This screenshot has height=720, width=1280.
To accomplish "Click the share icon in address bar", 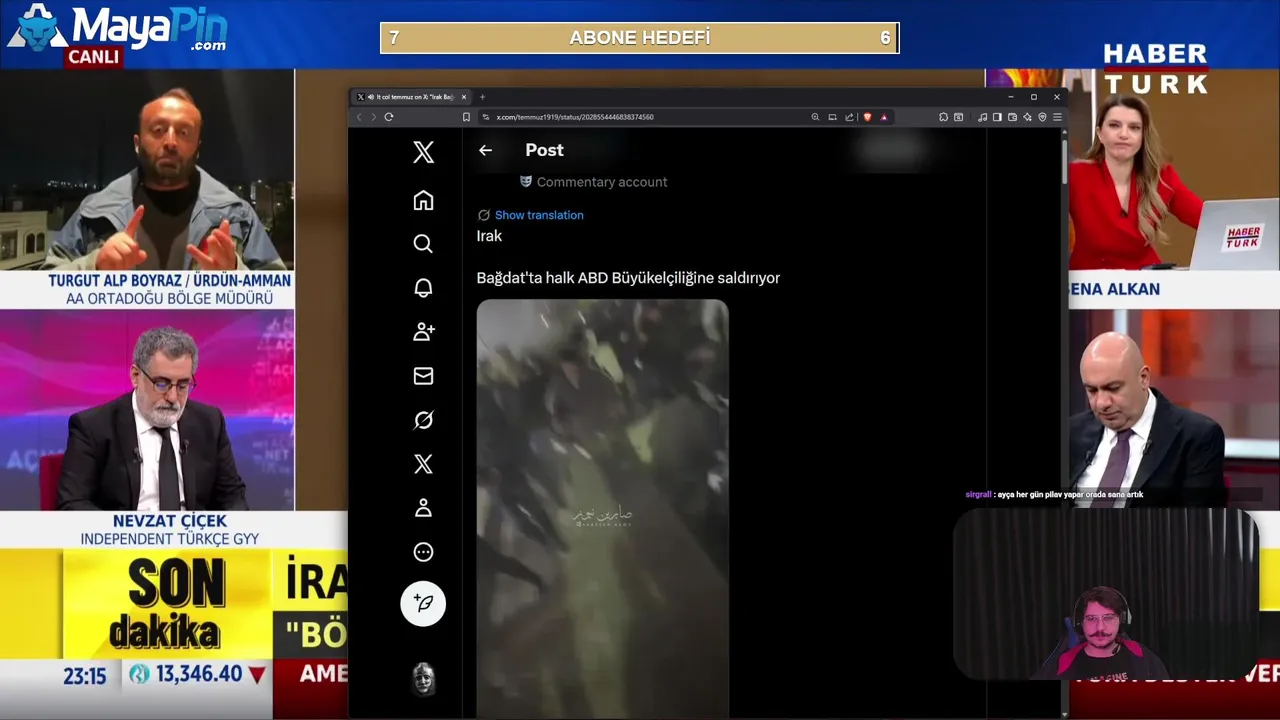I will [x=849, y=117].
